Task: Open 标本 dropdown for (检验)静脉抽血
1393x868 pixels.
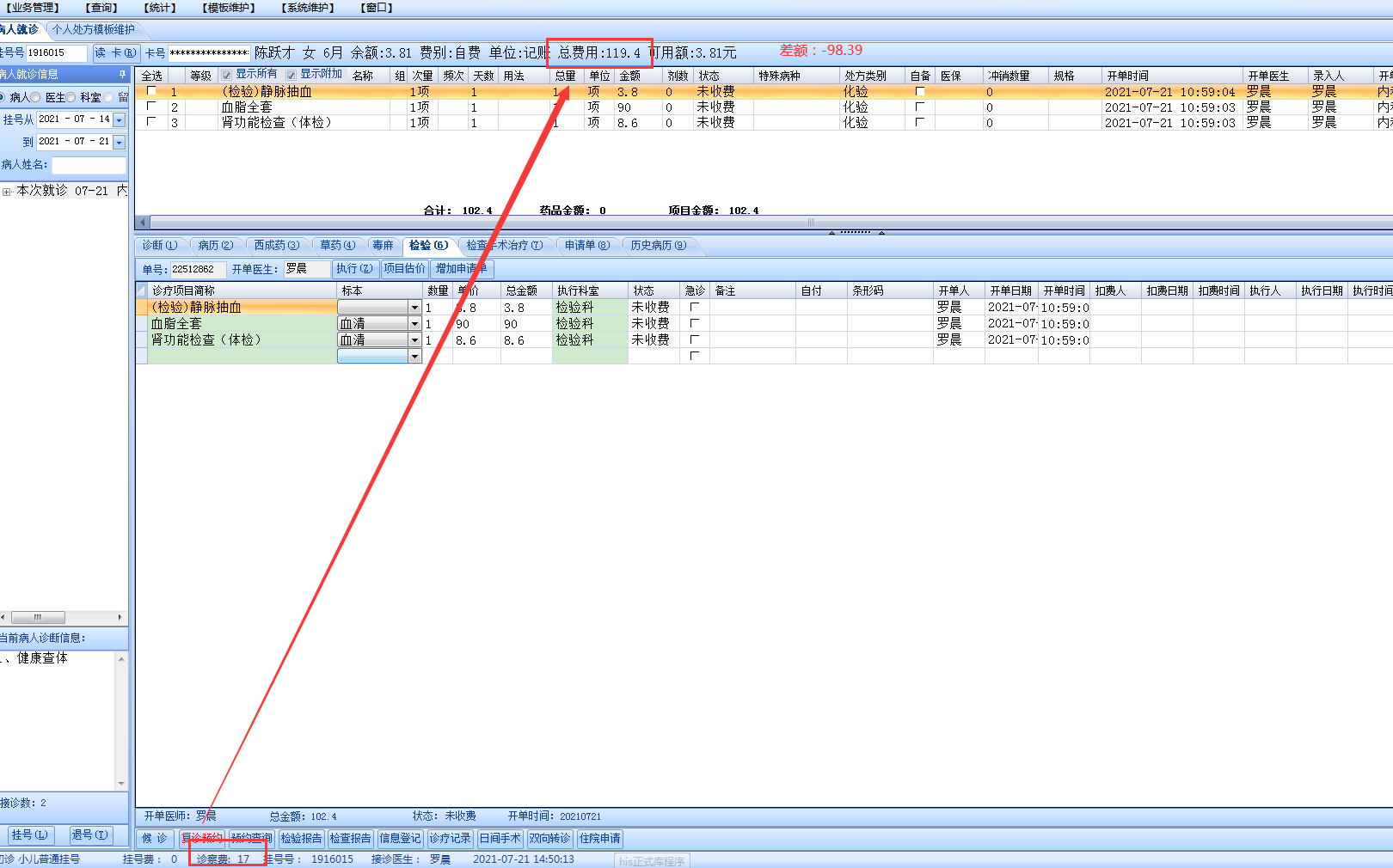Action: [x=414, y=308]
